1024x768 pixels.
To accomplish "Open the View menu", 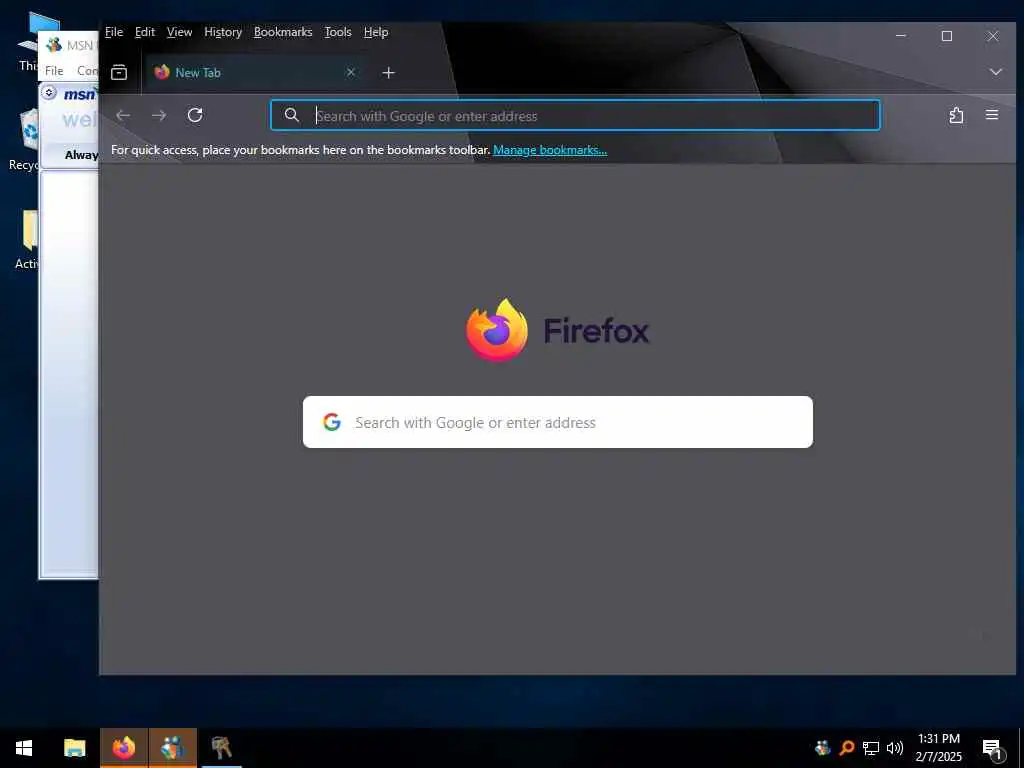I will pyautogui.click(x=179, y=32).
